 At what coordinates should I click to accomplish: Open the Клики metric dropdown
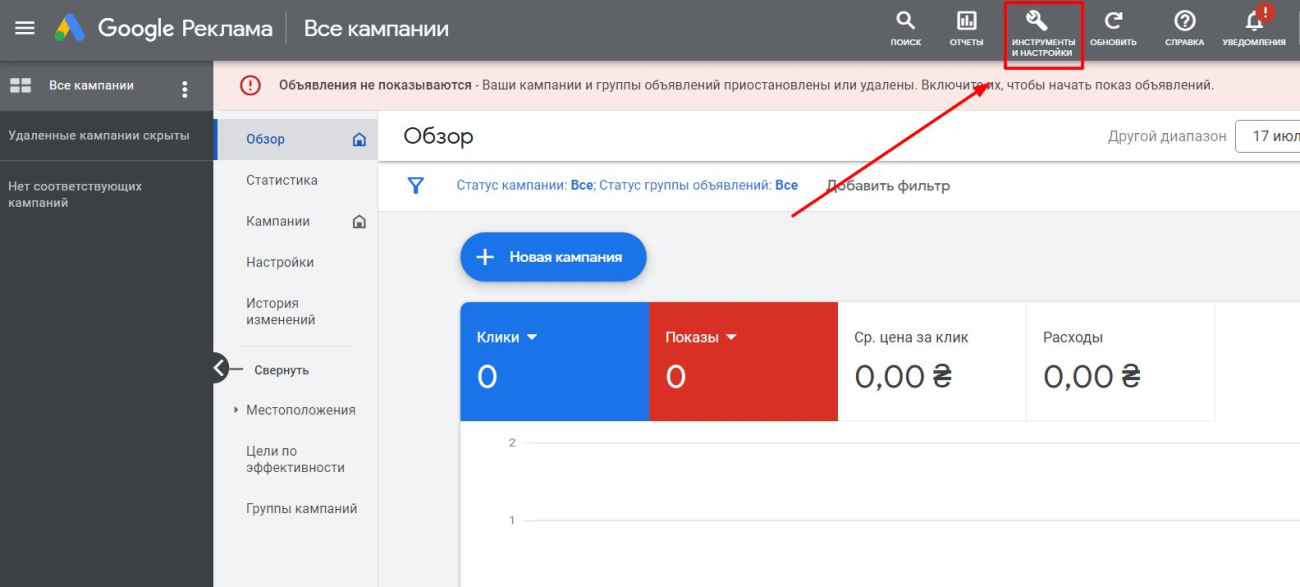click(x=532, y=338)
